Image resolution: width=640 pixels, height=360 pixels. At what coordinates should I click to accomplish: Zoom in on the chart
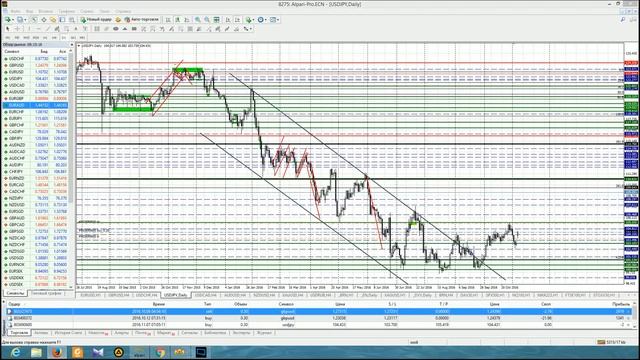click(198, 20)
